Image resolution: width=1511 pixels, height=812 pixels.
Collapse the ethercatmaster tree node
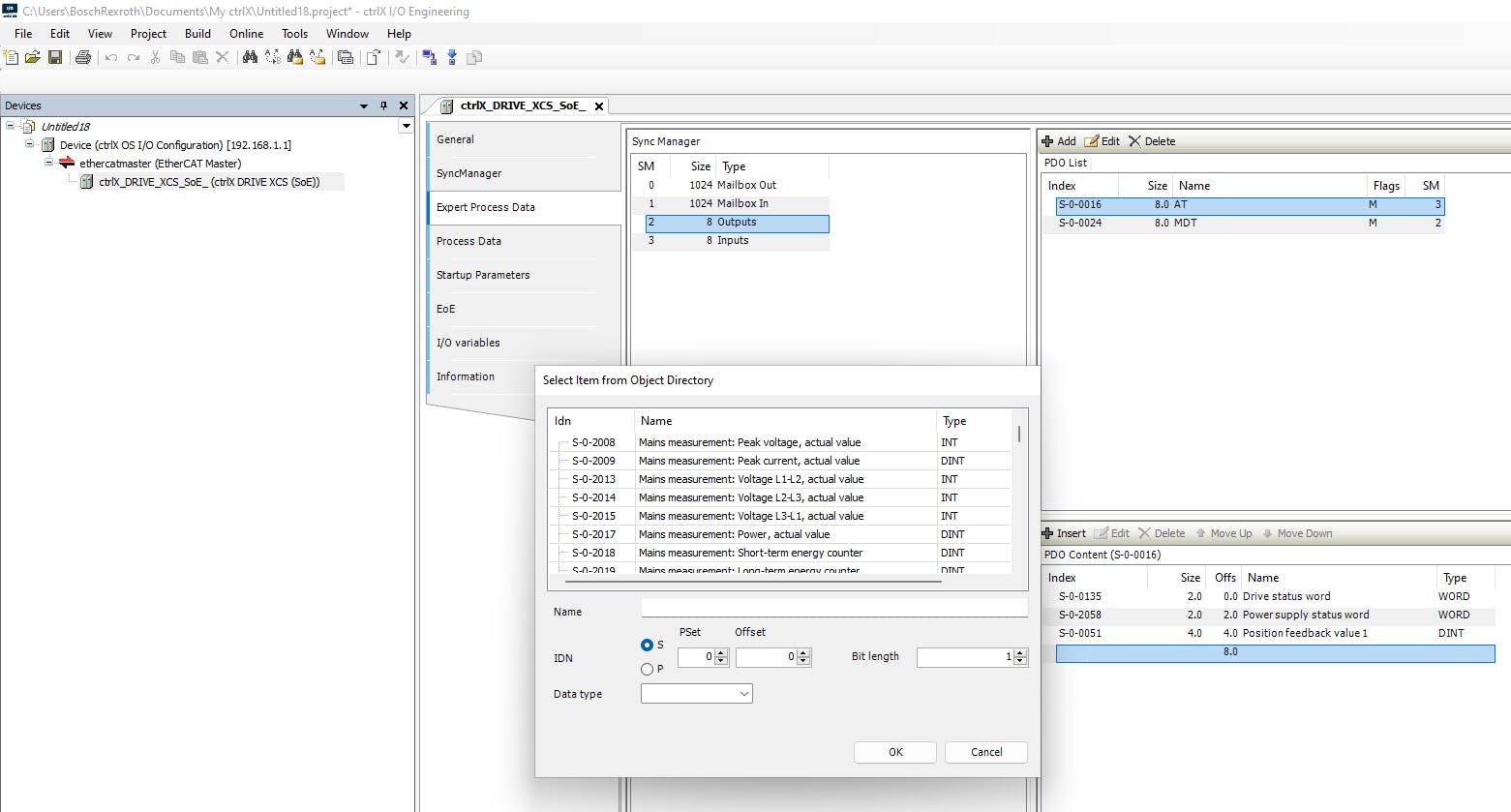tap(48, 164)
